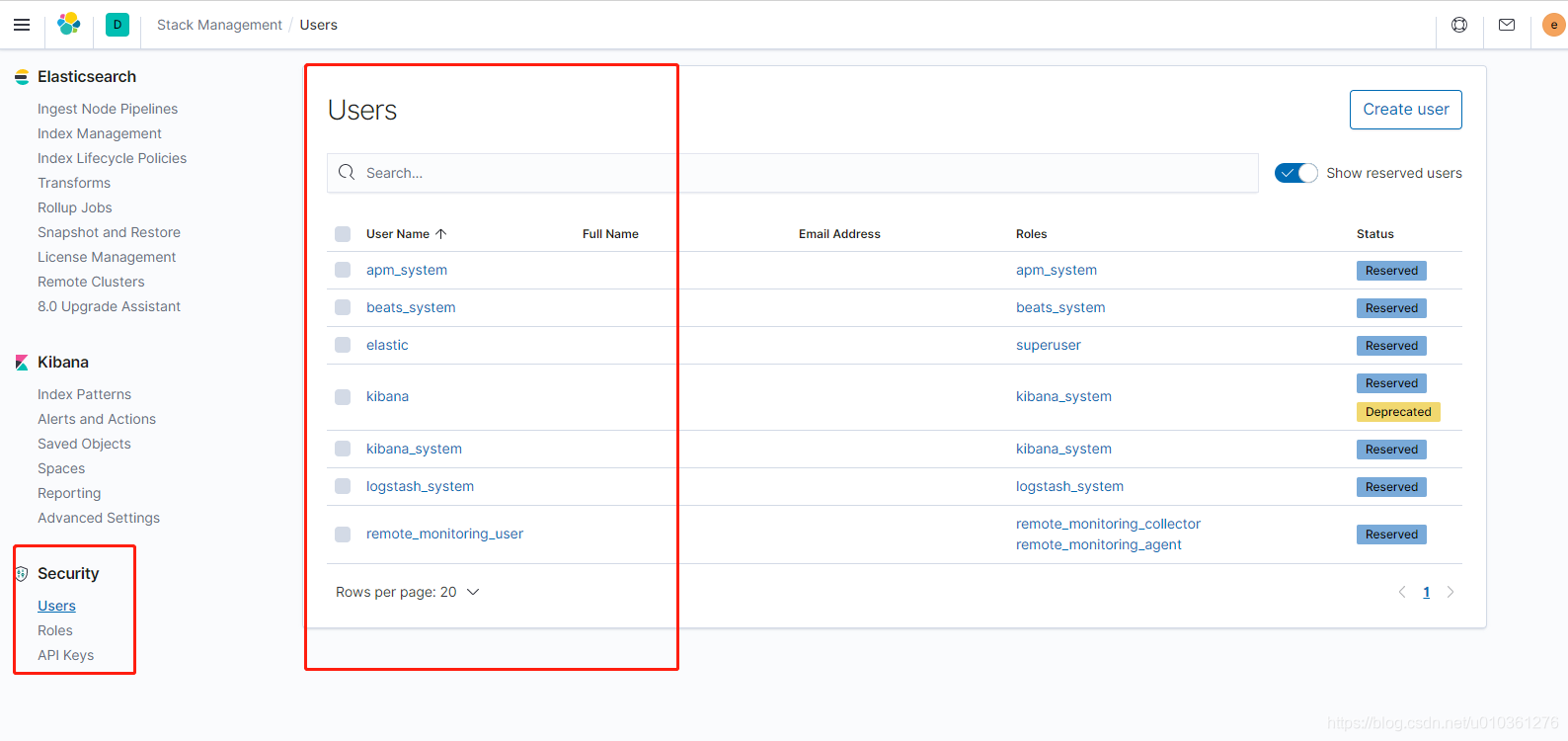
Task: Open the remote_monitoring_agent role link
Action: pos(1099,544)
